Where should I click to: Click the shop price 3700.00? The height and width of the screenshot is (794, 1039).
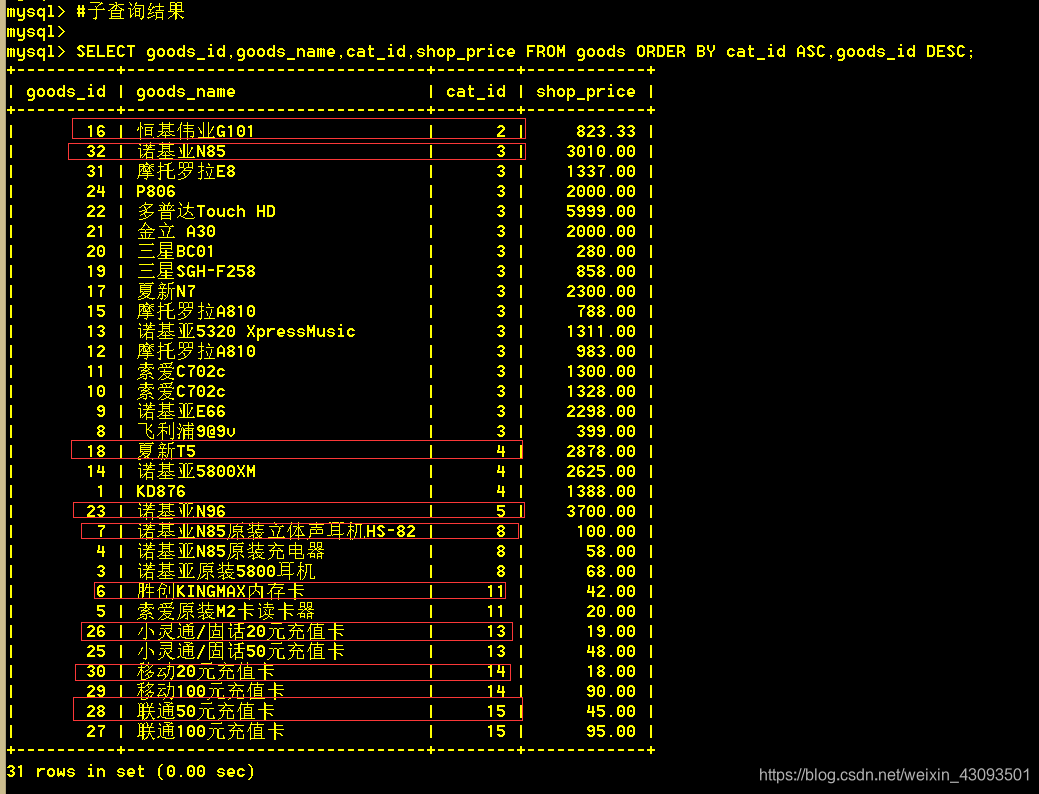click(x=601, y=511)
